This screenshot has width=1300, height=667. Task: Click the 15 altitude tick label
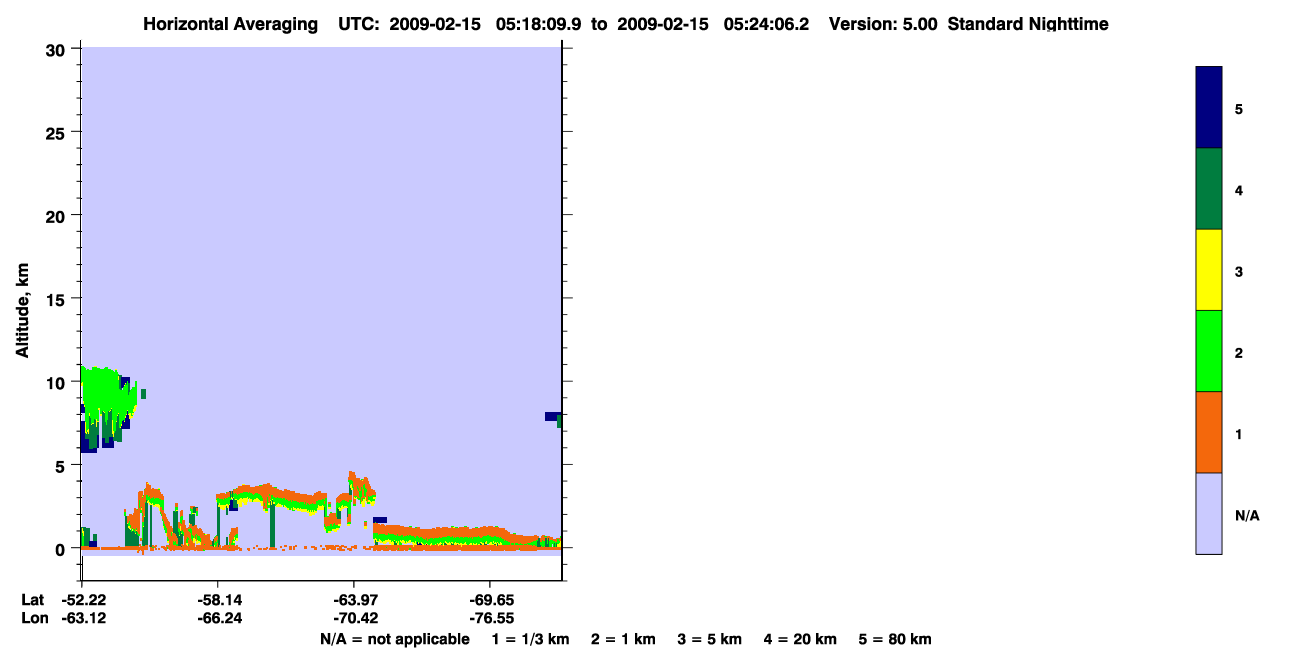click(57, 299)
